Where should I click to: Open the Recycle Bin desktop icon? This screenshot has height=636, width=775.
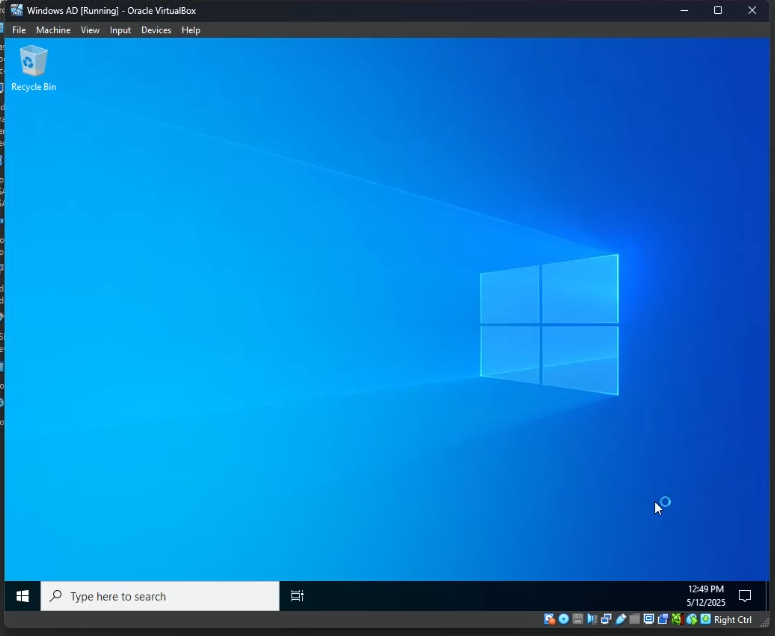(x=33, y=68)
